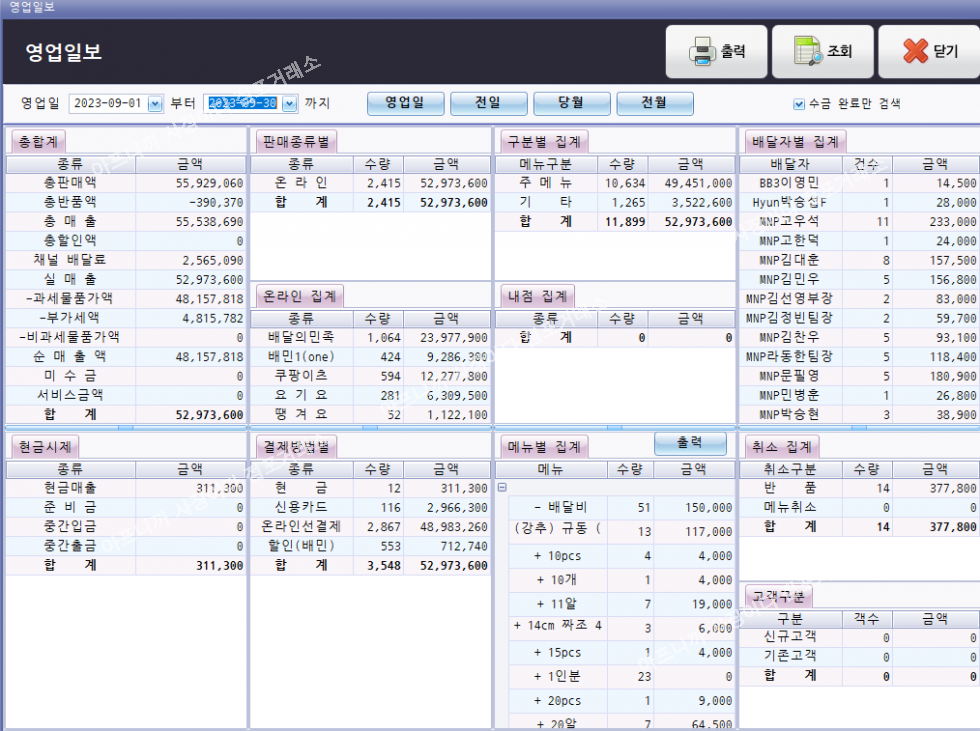The image size is (980, 731).
Task: Click the 결제방법별 tab header
Action: tap(297, 445)
